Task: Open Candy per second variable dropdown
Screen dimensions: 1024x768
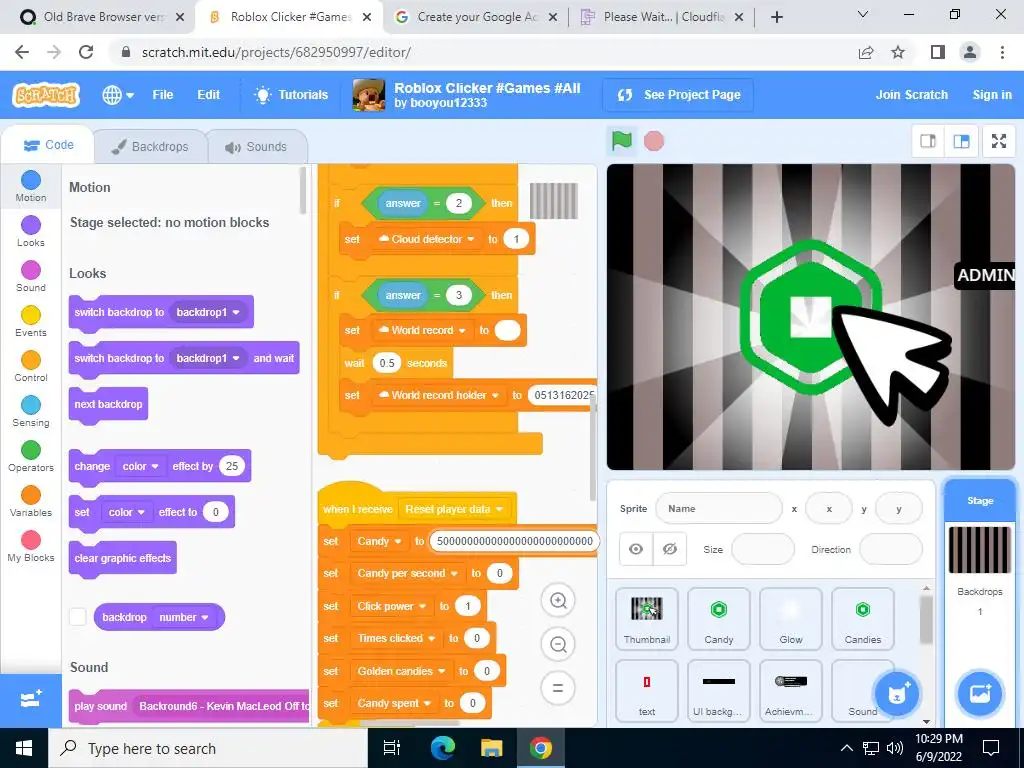Action: tap(408, 573)
